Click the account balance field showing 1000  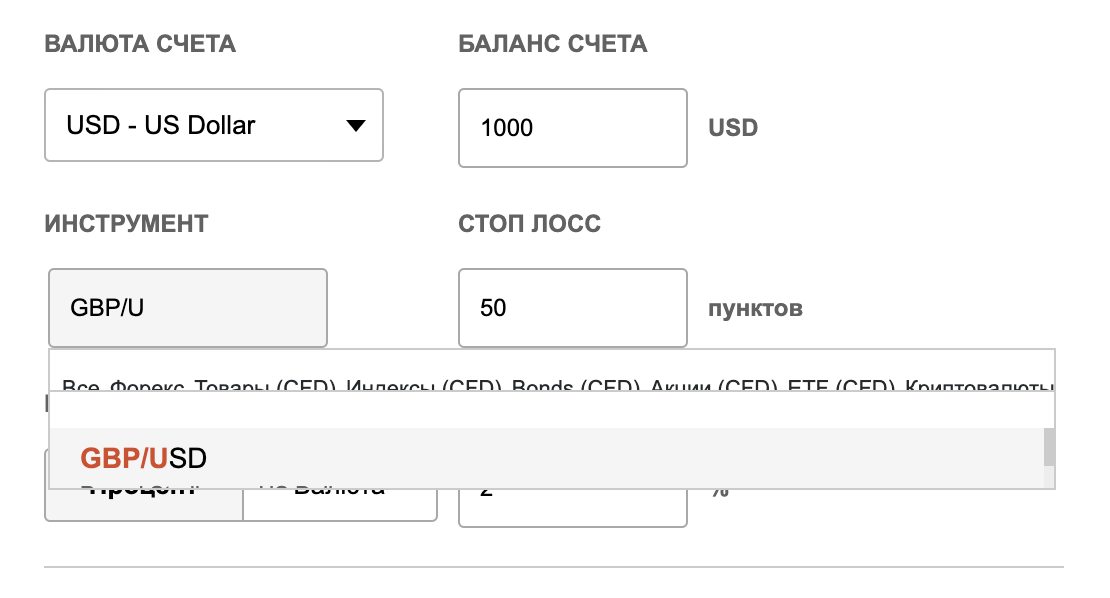click(x=572, y=128)
